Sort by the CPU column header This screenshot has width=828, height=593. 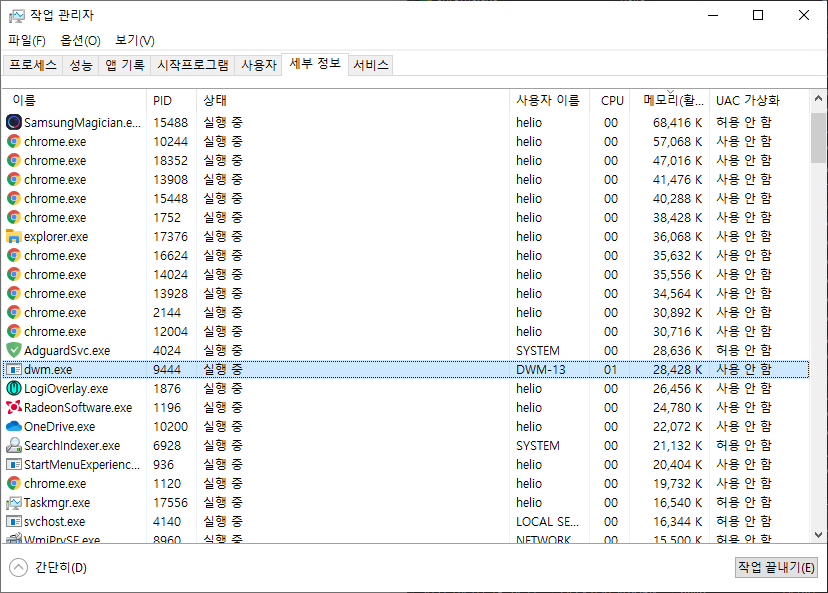pyautogui.click(x=610, y=100)
